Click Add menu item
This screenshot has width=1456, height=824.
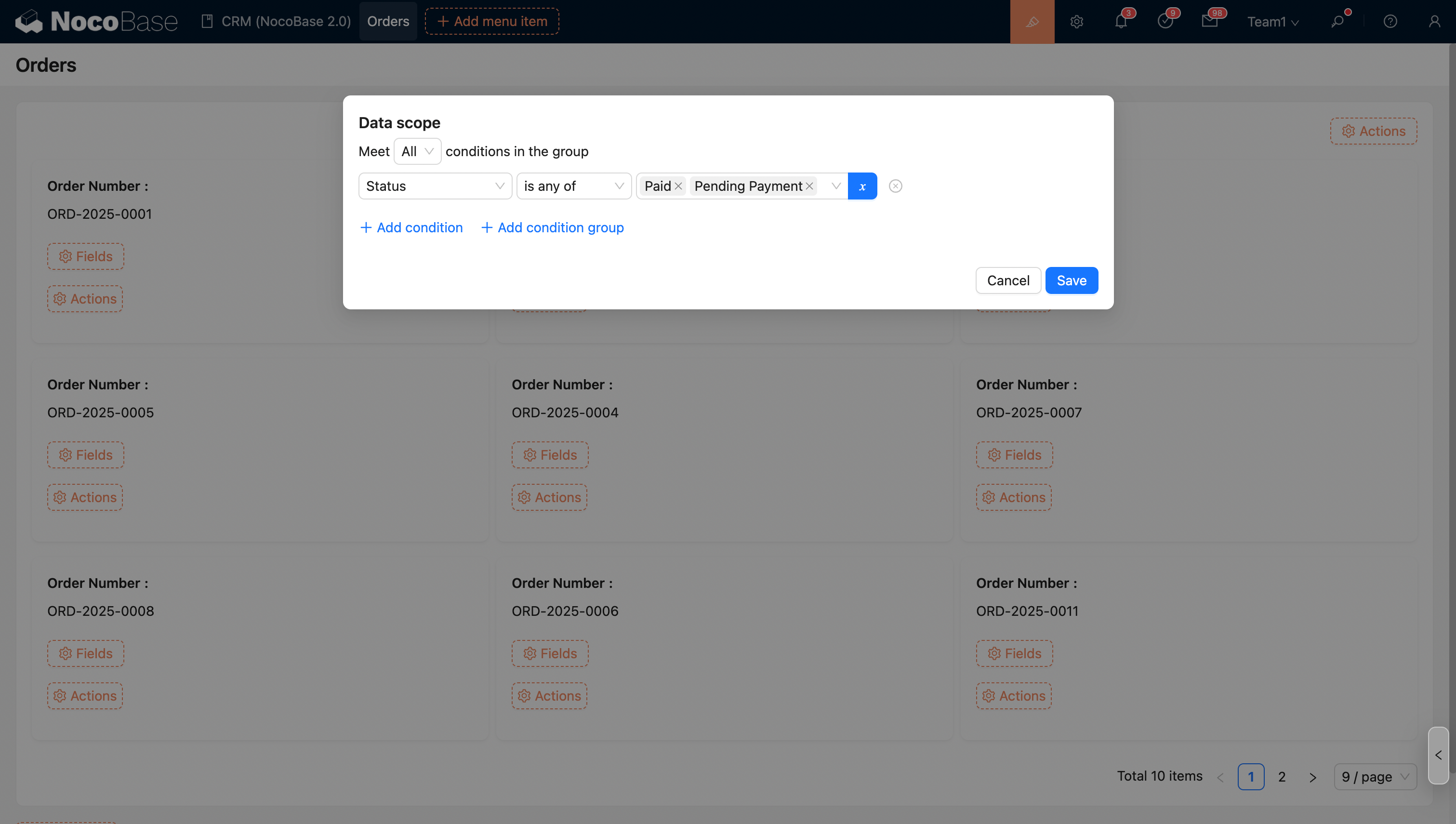click(x=491, y=22)
